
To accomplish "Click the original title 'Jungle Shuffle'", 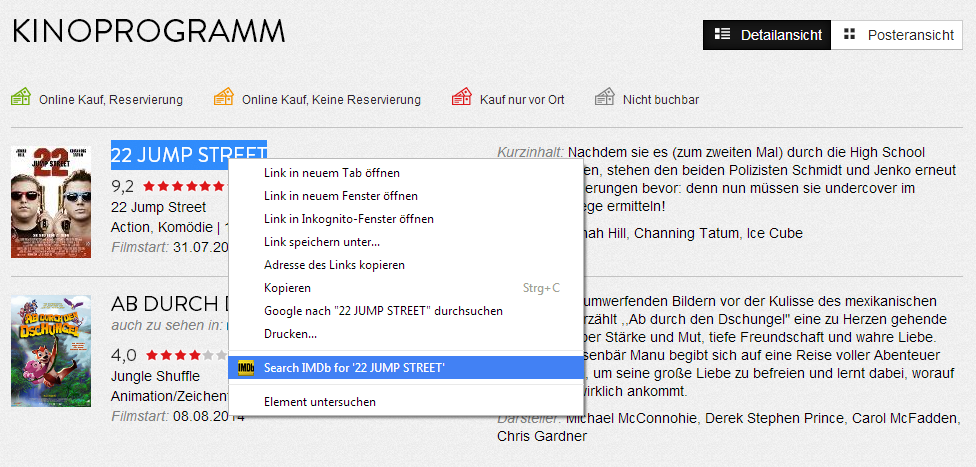I will pyautogui.click(x=155, y=376).
